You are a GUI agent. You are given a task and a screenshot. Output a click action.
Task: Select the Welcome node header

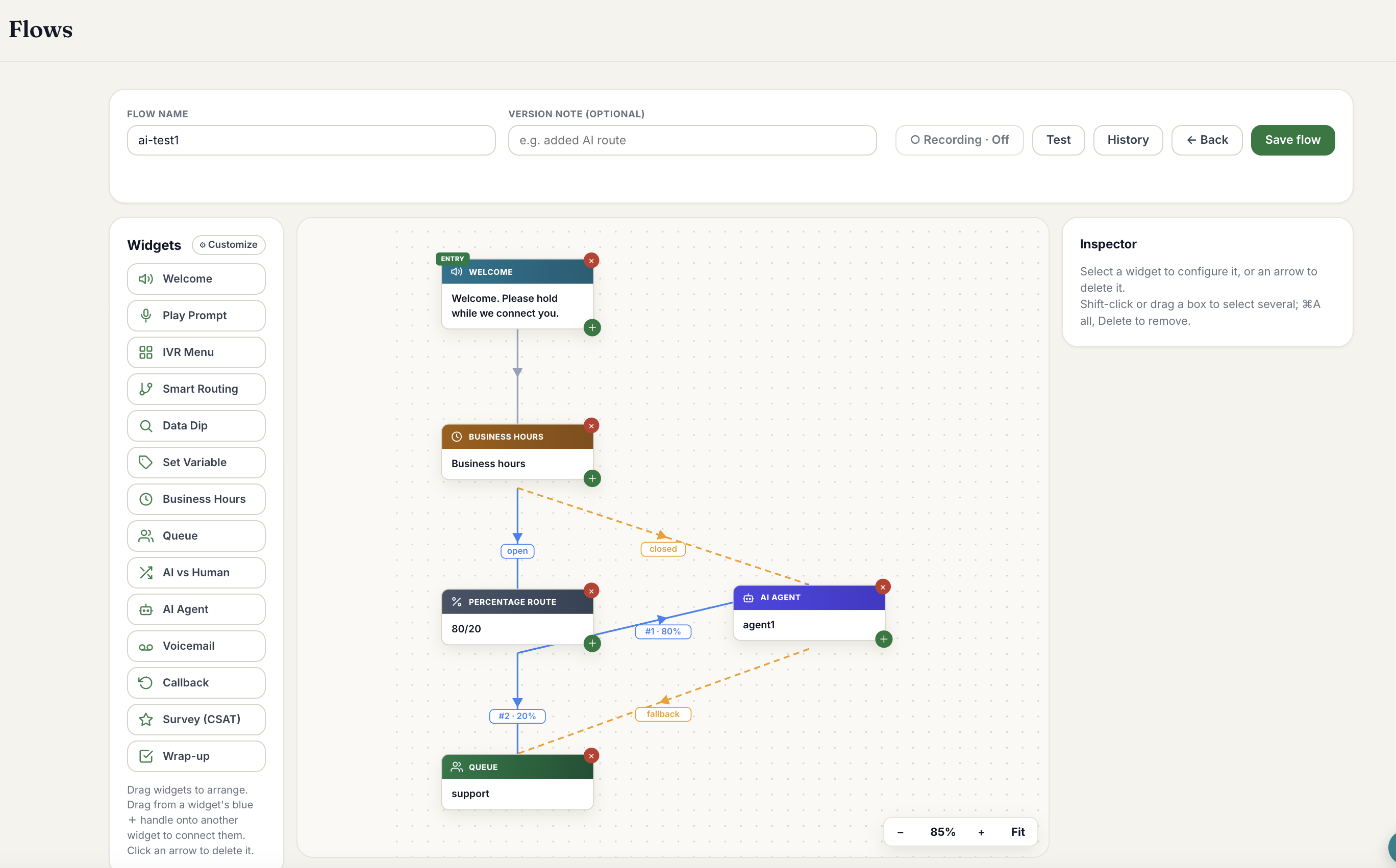coord(517,272)
